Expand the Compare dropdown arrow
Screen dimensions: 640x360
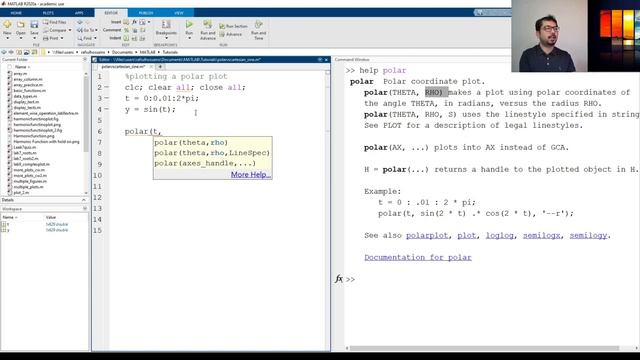70,30
